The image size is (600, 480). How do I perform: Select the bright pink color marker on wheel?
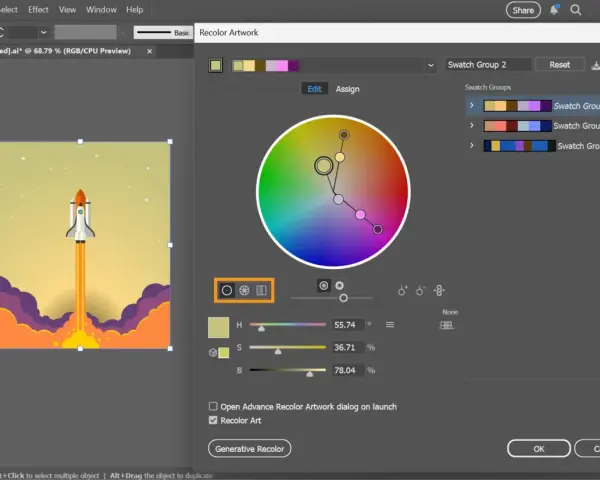click(360, 215)
